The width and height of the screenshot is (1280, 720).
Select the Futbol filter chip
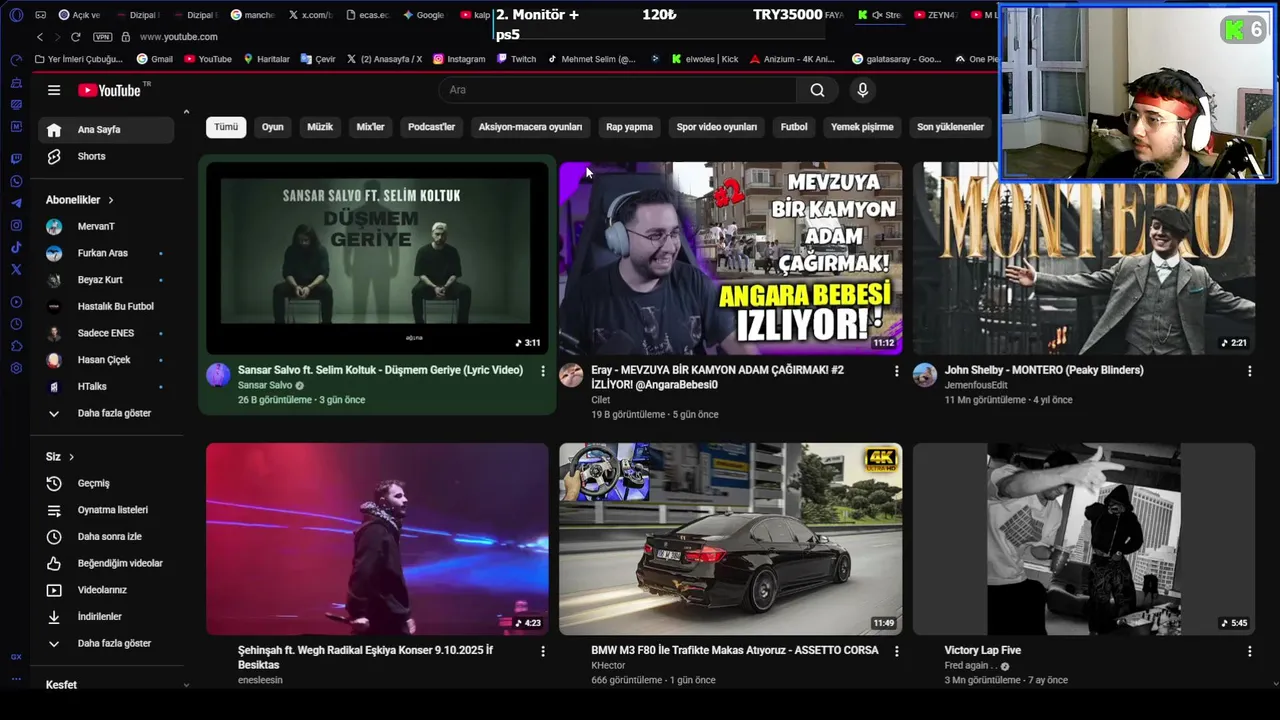[794, 127]
